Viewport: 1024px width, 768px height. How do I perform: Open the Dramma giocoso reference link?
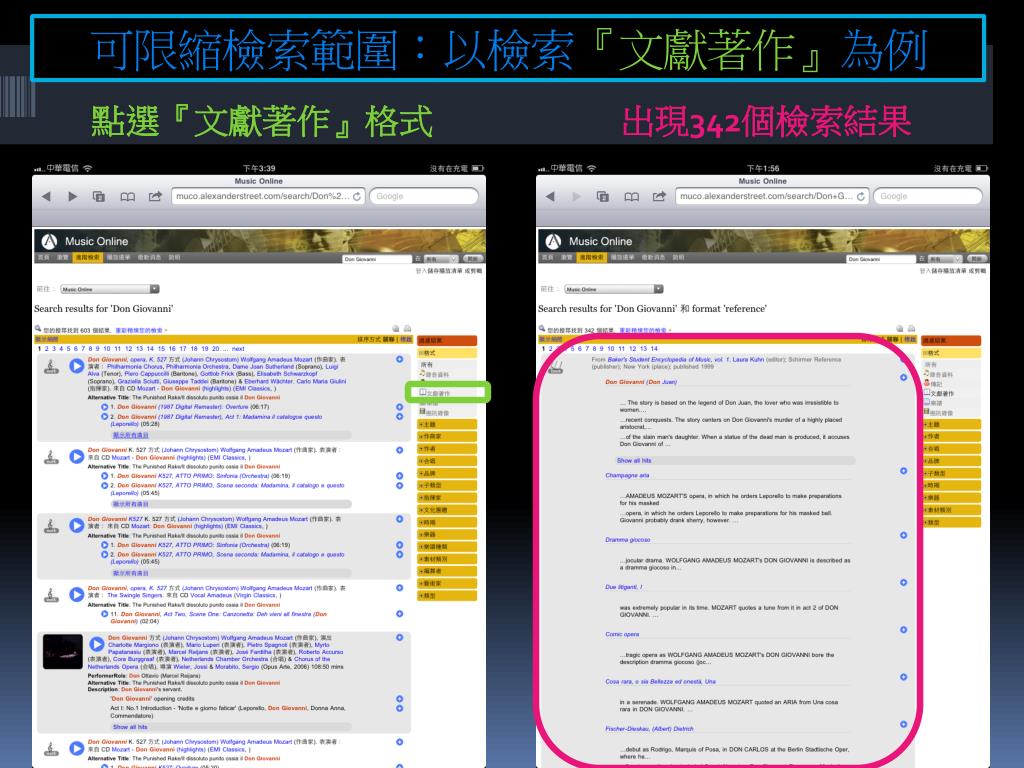[x=628, y=539]
